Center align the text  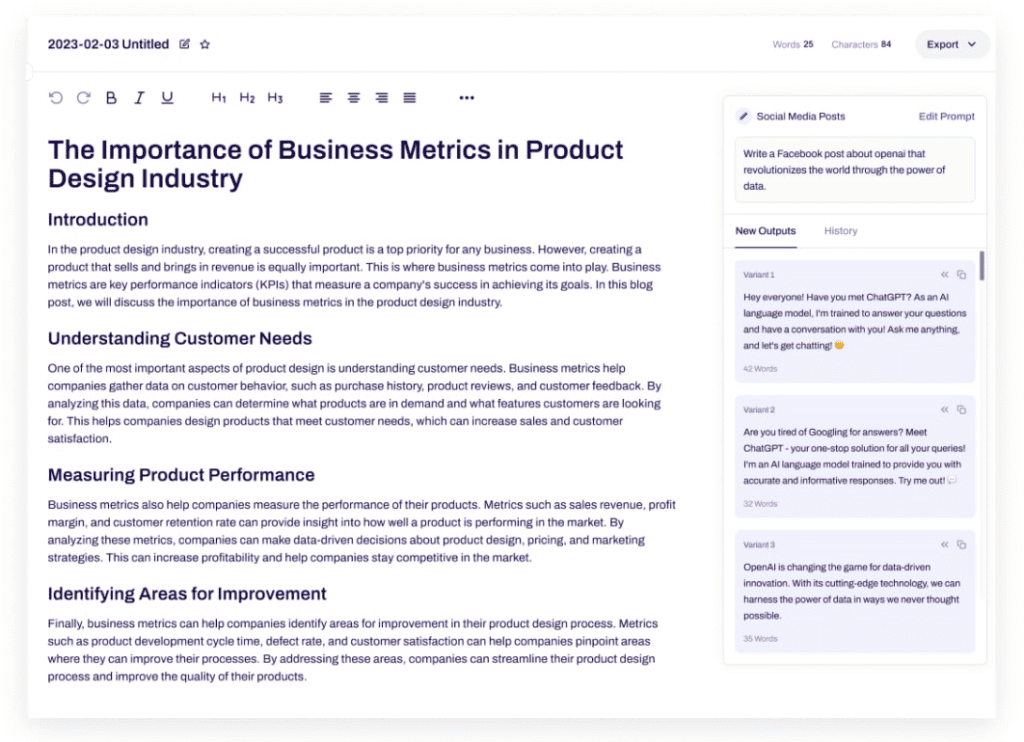coord(354,98)
